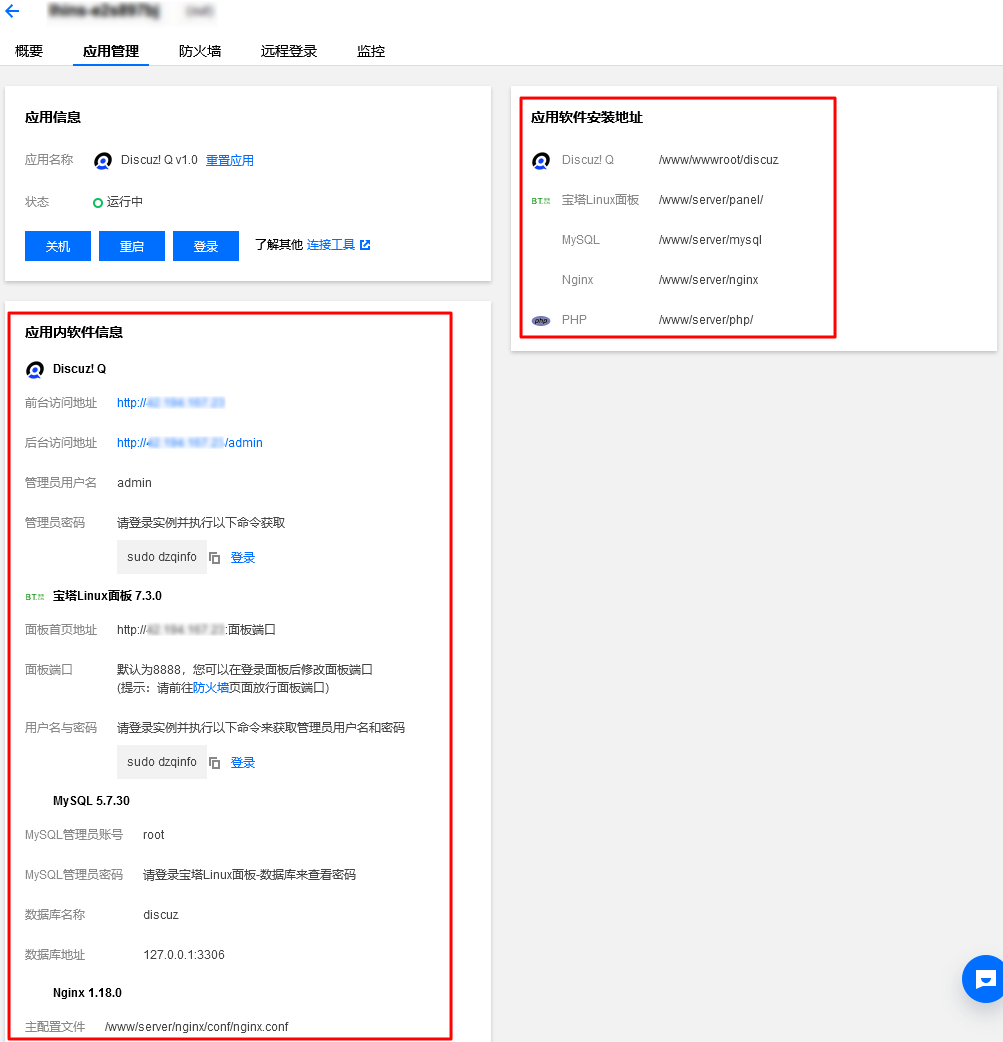Click 登录 link under 管理员密码
This screenshot has height=1042, width=1003.
pos(243,558)
